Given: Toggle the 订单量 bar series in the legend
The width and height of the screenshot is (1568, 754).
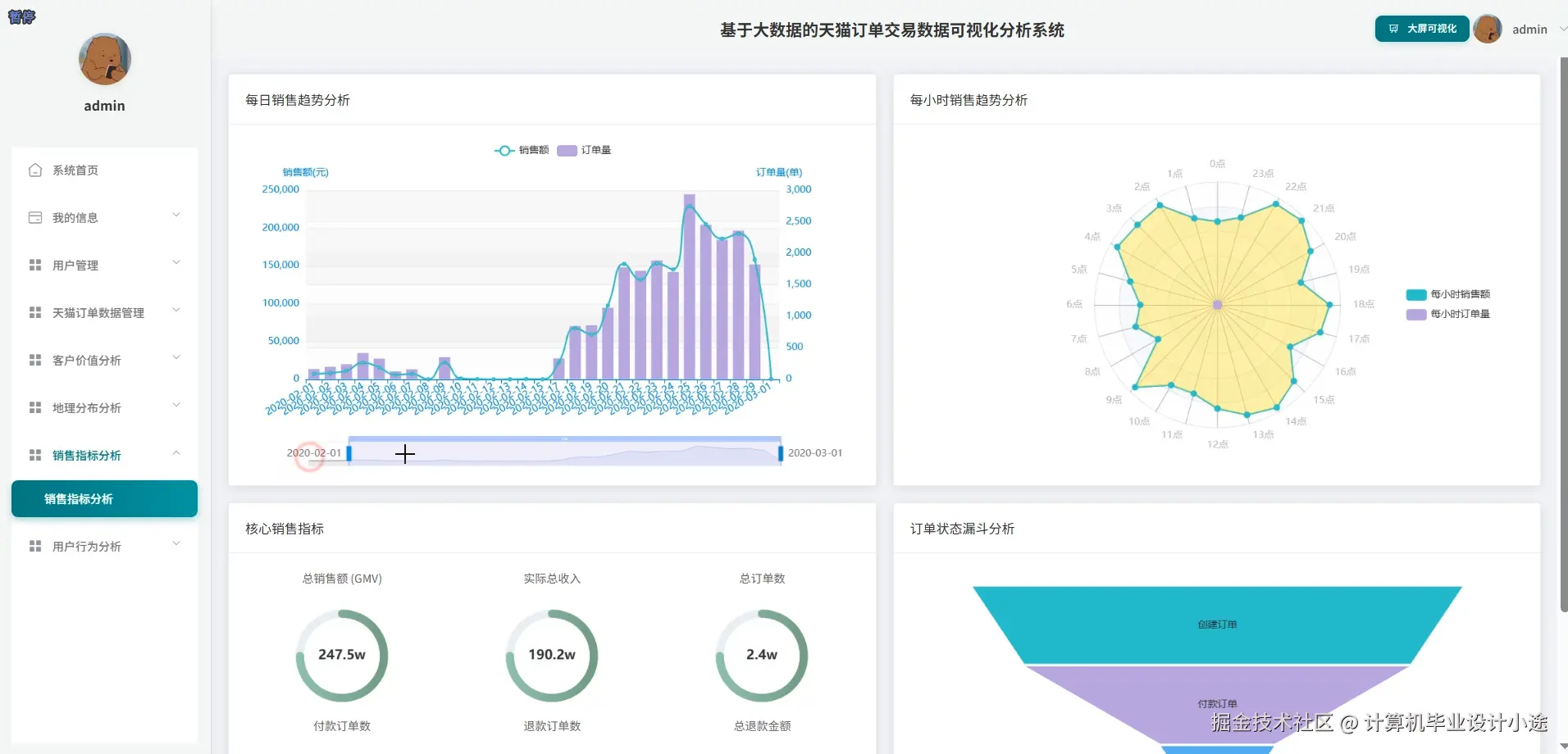Looking at the screenshot, I should click(x=584, y=151).
